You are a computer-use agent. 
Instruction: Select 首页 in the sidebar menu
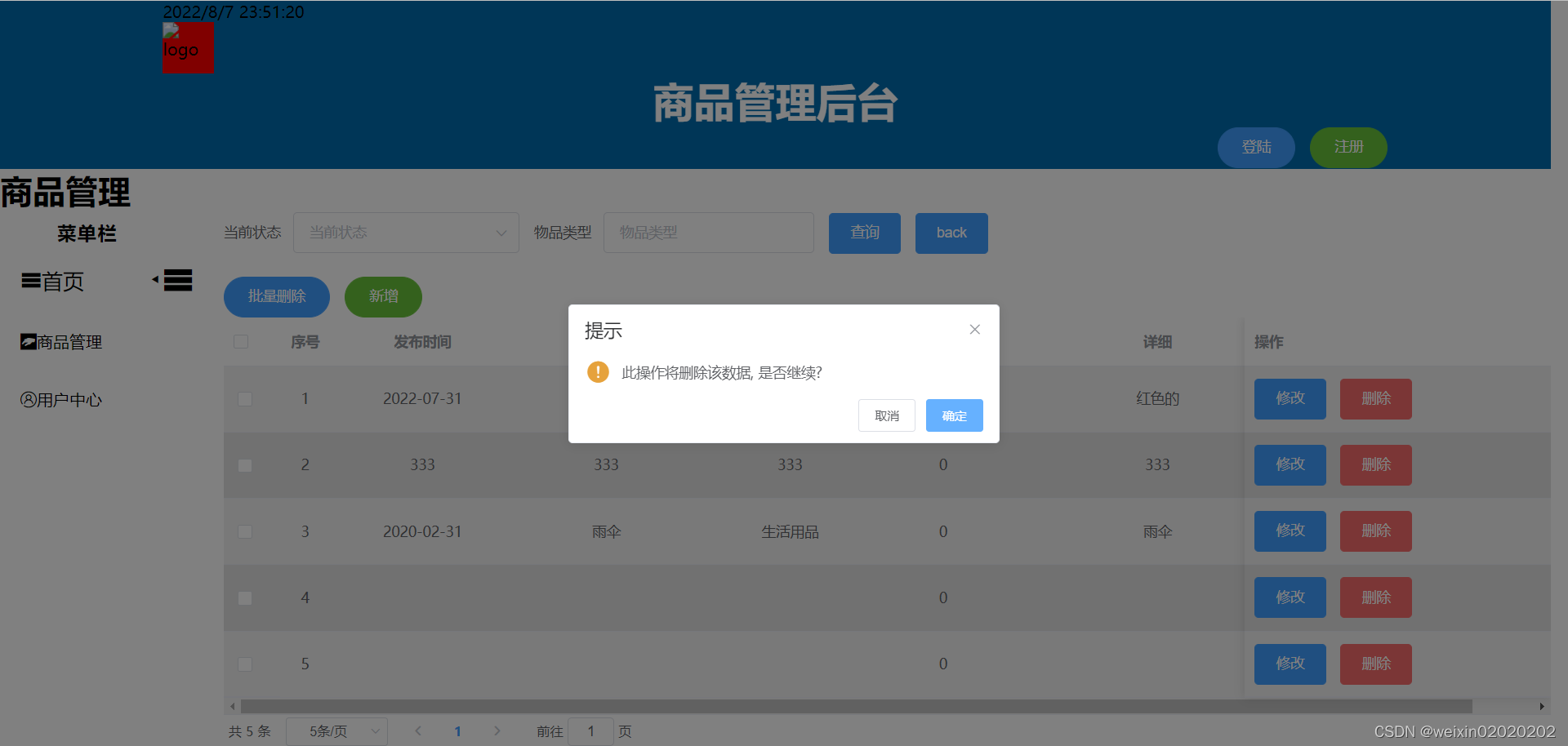[x=61, y=281]
